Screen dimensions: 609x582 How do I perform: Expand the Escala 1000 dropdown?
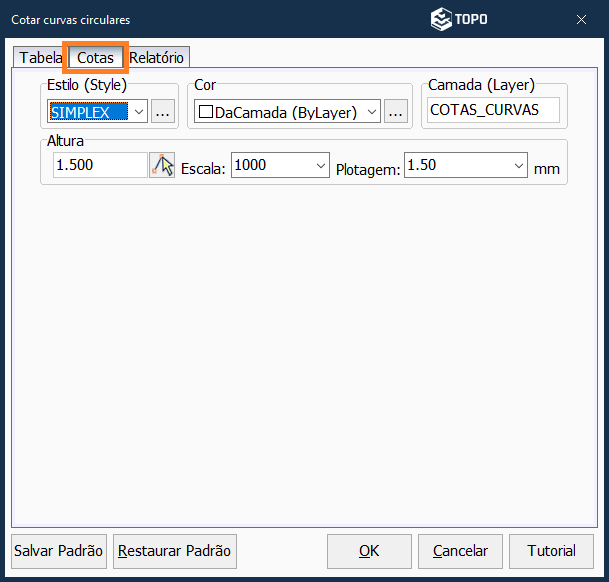(x=320, y=165)
